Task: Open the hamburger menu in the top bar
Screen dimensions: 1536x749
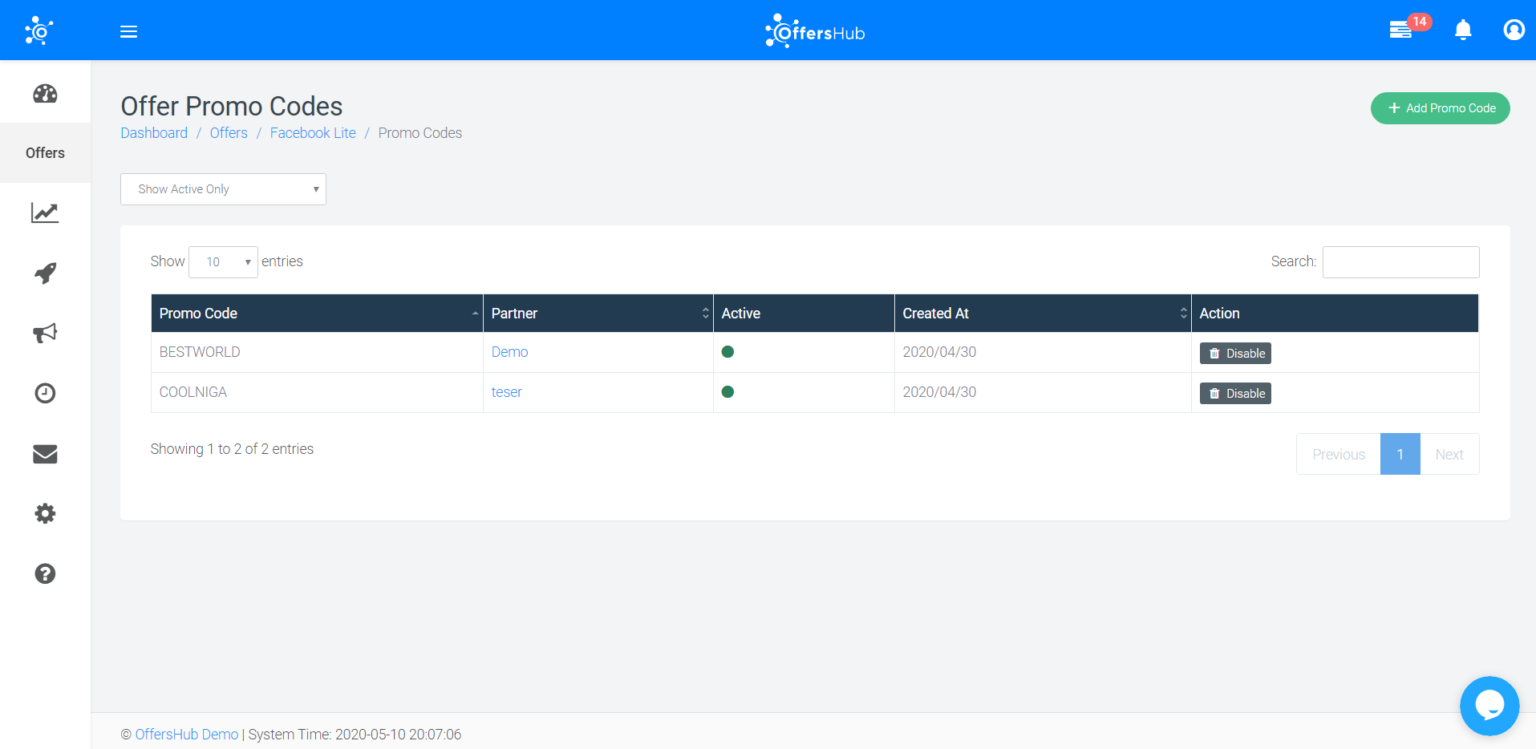Action: coord(128,31)
